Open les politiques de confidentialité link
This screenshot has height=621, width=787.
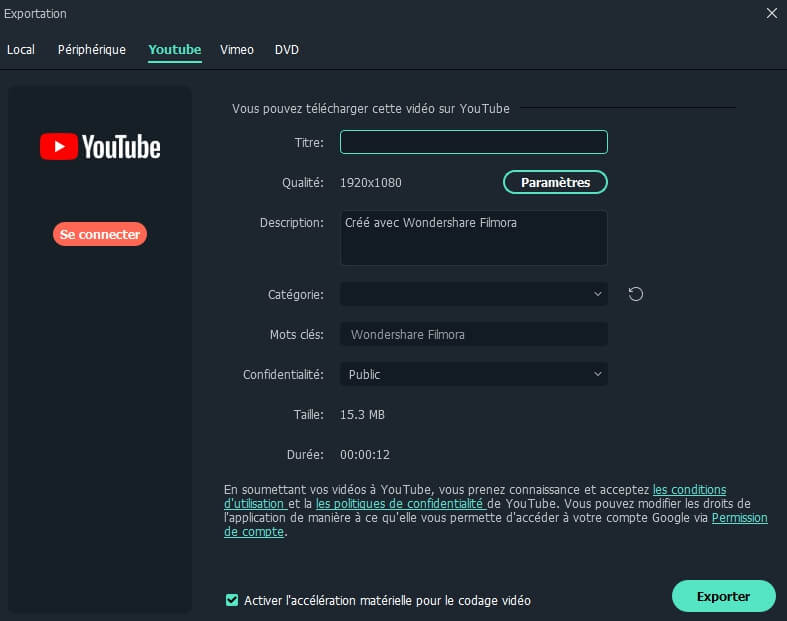tap(401, 504)
